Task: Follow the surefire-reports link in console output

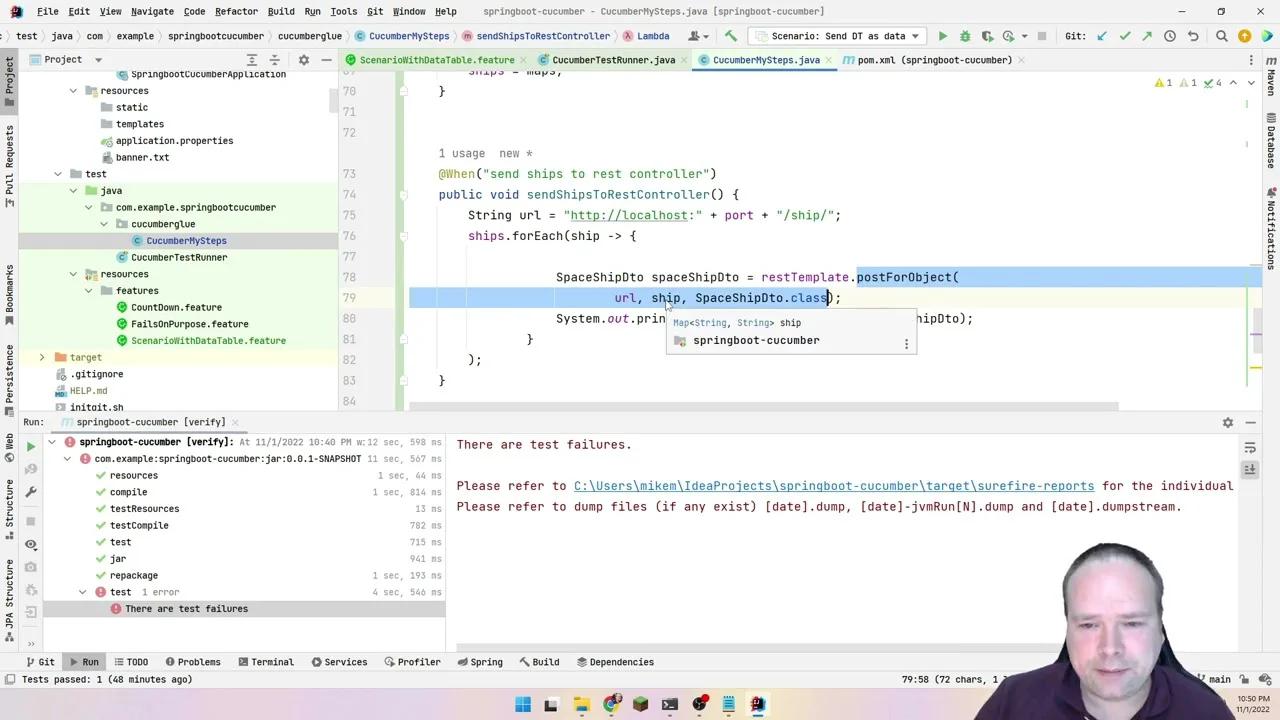Action: coord(834,486)
